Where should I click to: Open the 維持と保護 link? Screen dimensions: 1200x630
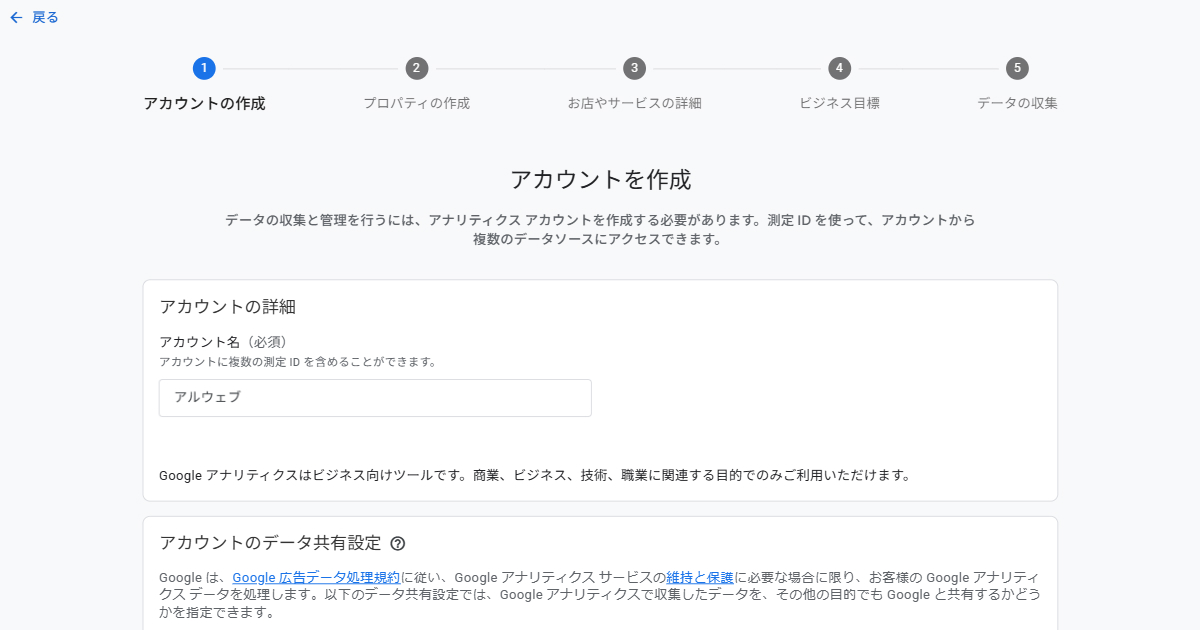point(700,577)
